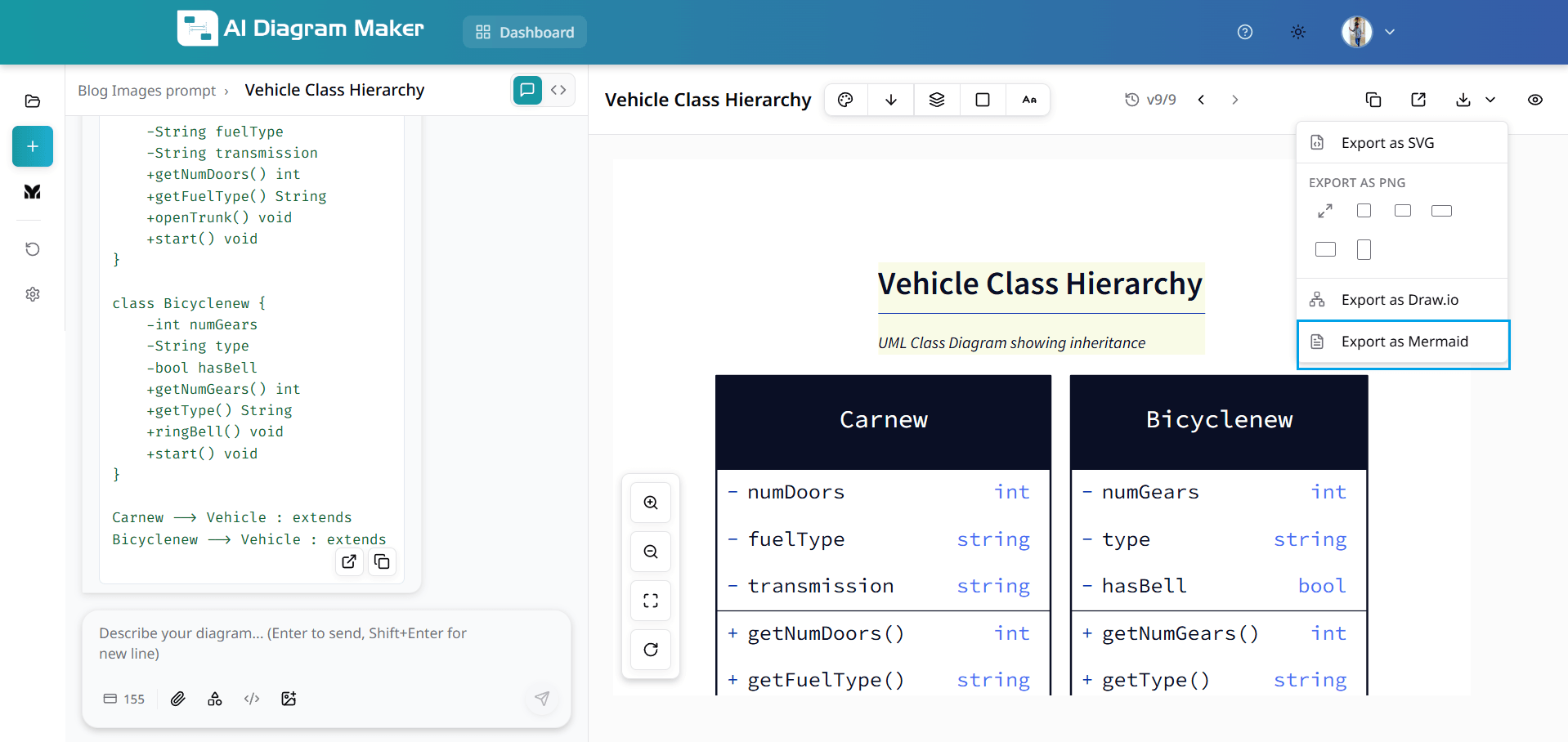The image size is (1568, 742).
Task: Open the Dashboard button
Action: coord(525,32)
